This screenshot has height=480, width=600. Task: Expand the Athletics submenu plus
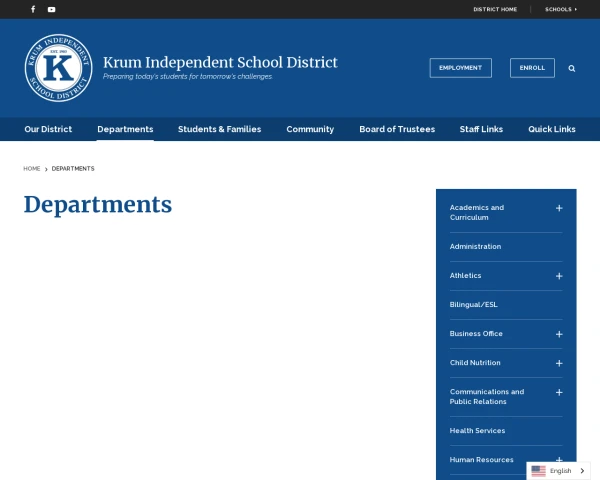click(x=559, y=276)
